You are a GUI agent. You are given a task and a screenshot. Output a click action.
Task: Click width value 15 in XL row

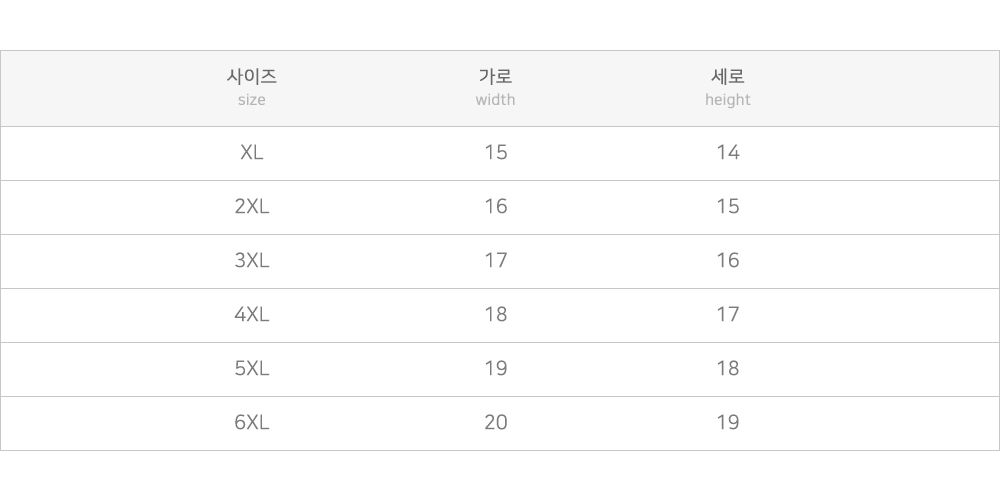coord(495,153)
